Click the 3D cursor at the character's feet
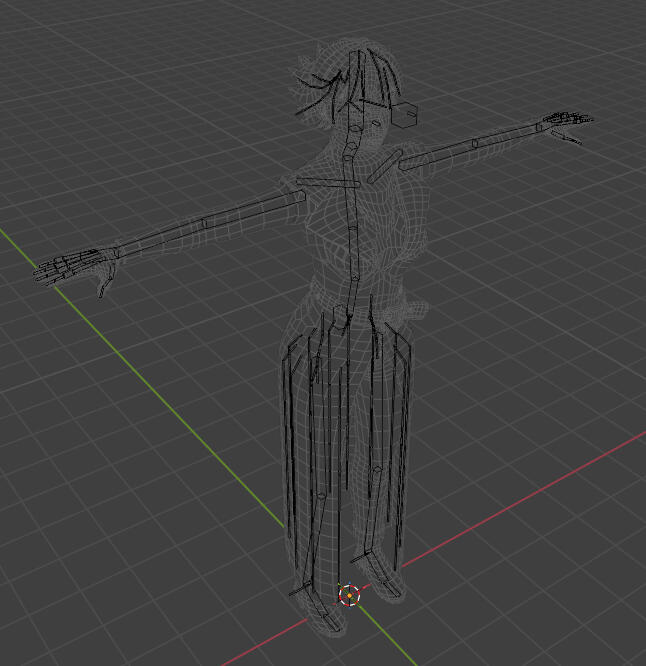This screenshot has width=646, height=666. pos(349,595)
